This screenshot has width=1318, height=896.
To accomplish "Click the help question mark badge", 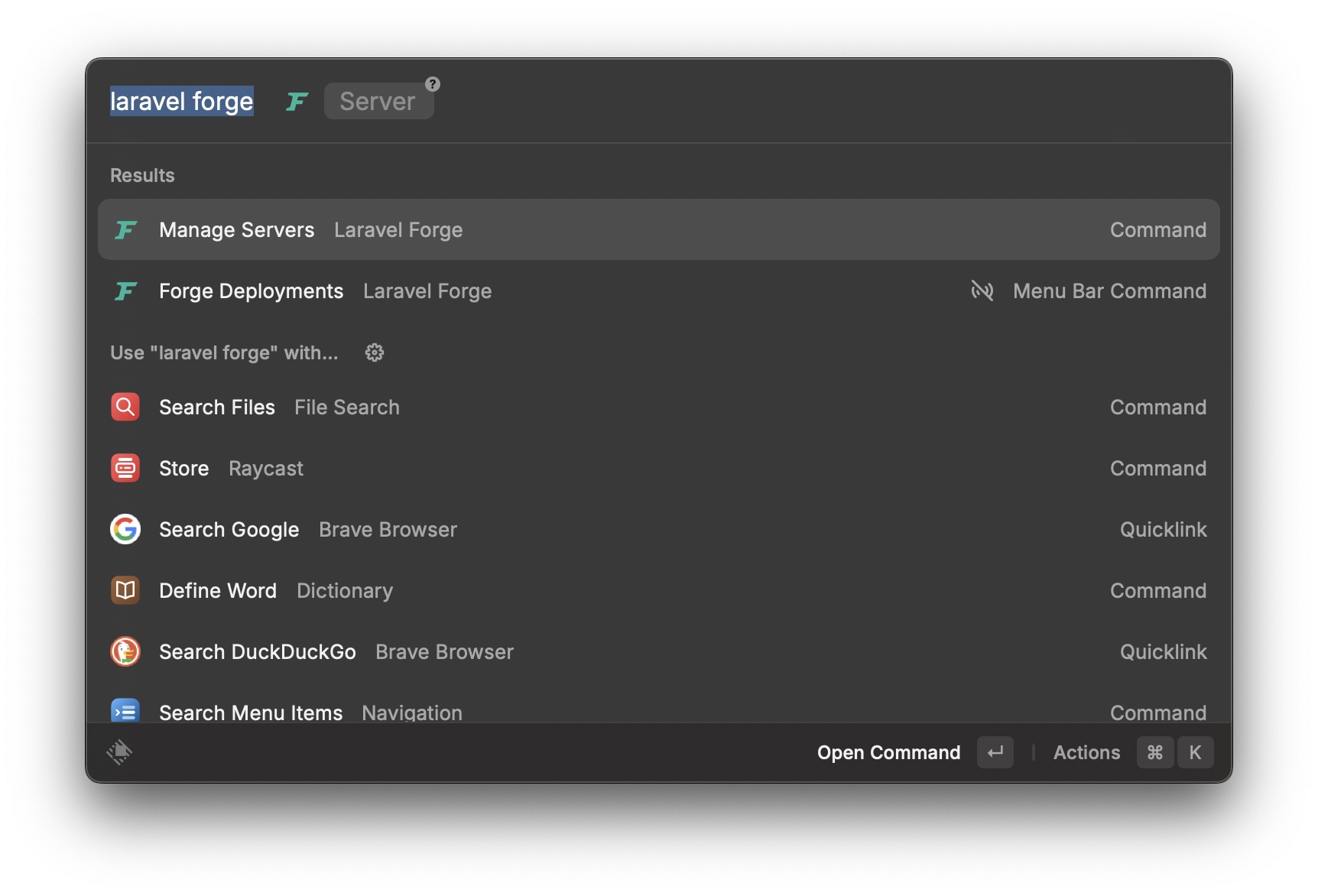I will (x=433, y=84).
